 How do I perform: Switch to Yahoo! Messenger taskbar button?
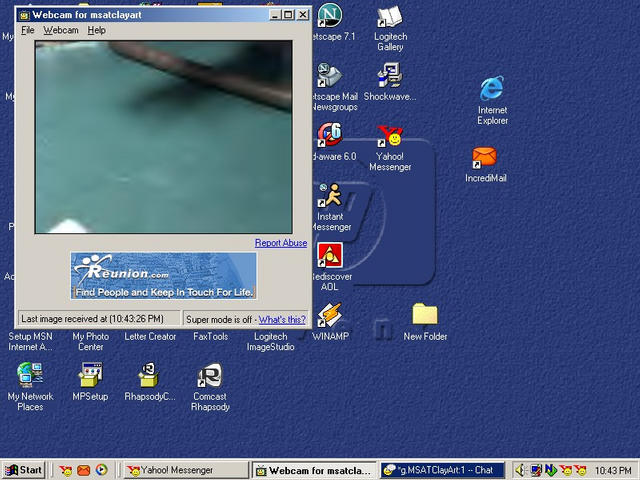(186, 470)
